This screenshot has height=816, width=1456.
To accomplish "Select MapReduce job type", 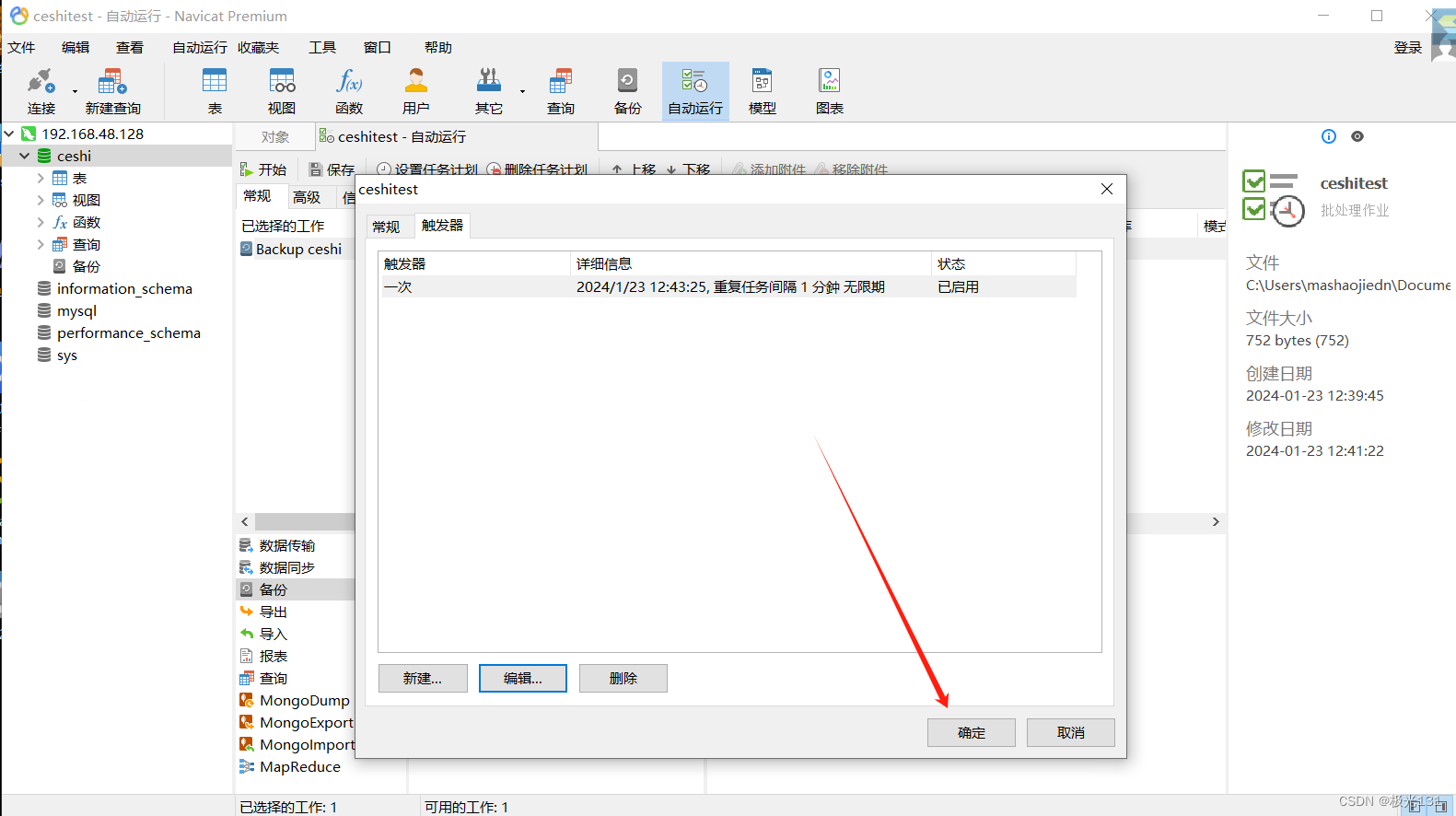I will (x=290, y=766).
